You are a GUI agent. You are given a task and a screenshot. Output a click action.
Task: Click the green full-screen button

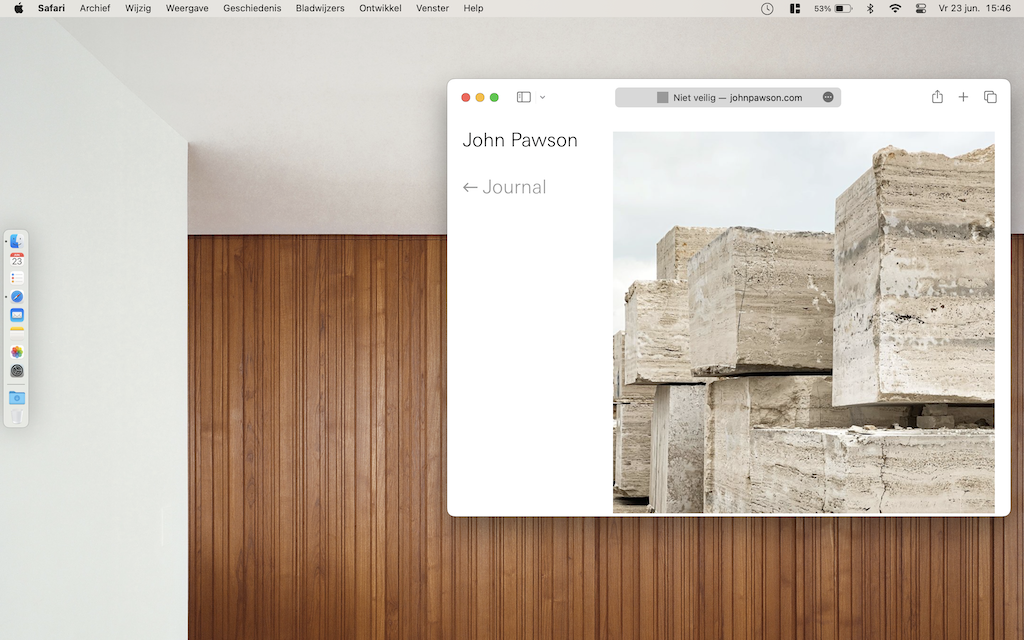coord(494,97)
